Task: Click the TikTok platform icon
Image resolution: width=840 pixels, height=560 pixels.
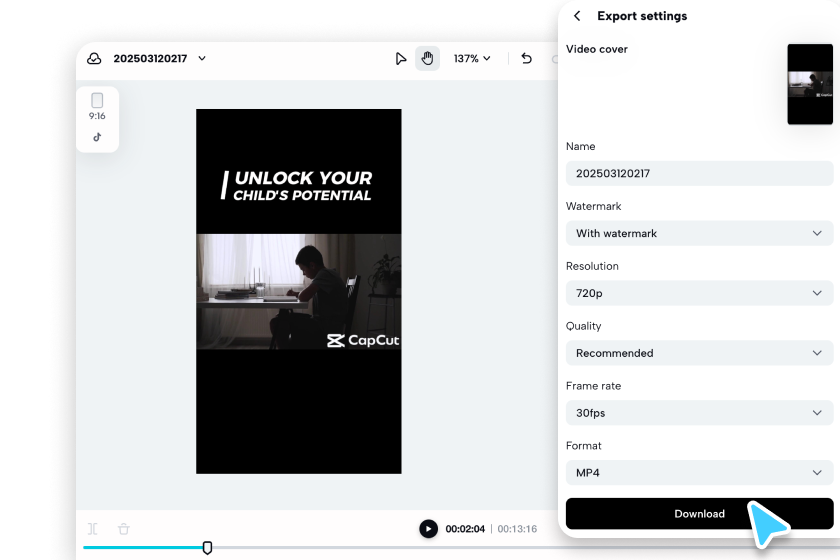Action: click(x=97, y=137)
